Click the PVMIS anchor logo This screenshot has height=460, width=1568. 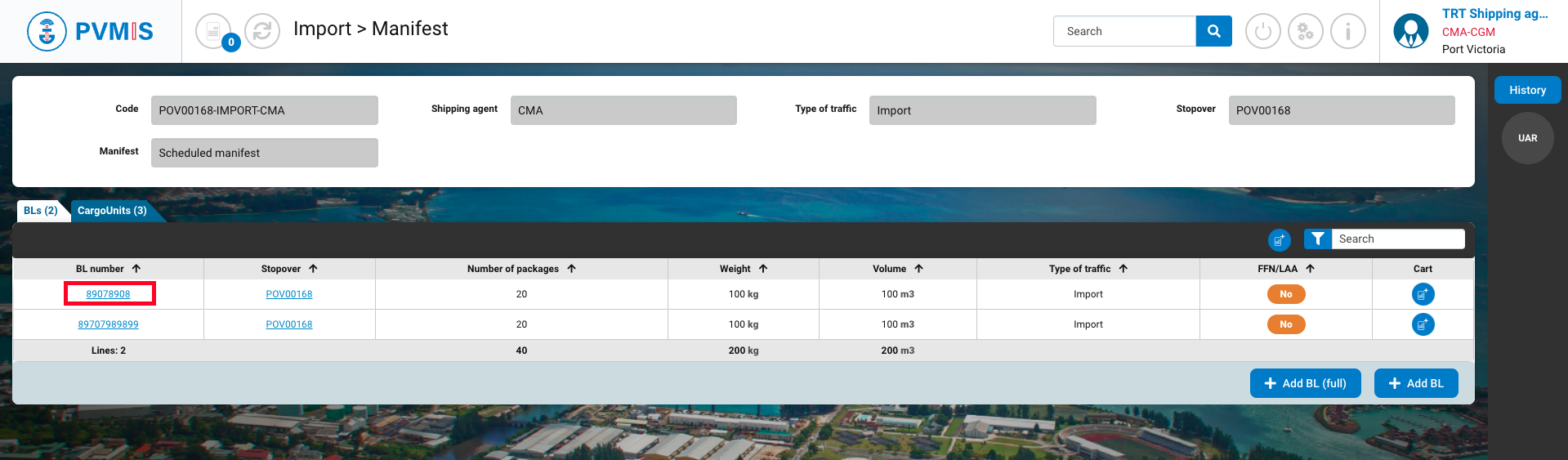(47, 32)
